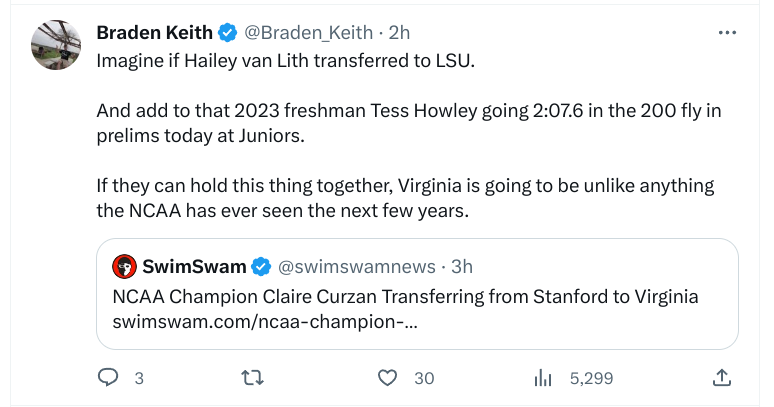Click SwimSwam's blue verified badge

tap(260, 266)
